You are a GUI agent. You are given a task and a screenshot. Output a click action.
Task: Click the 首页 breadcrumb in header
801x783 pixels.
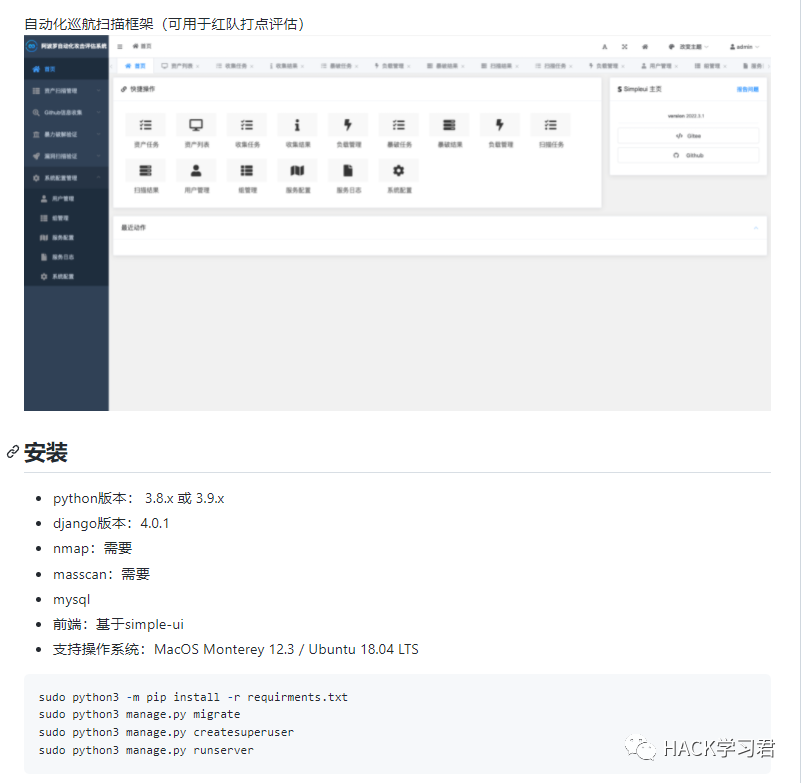click(x=142, y=46)
